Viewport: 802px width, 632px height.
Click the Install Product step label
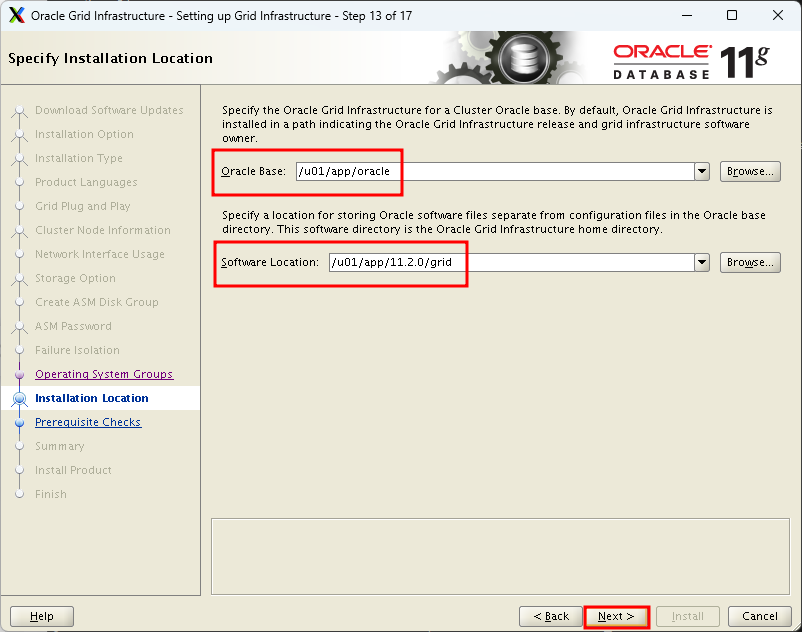pyautogui.click(x=73, y=470)
